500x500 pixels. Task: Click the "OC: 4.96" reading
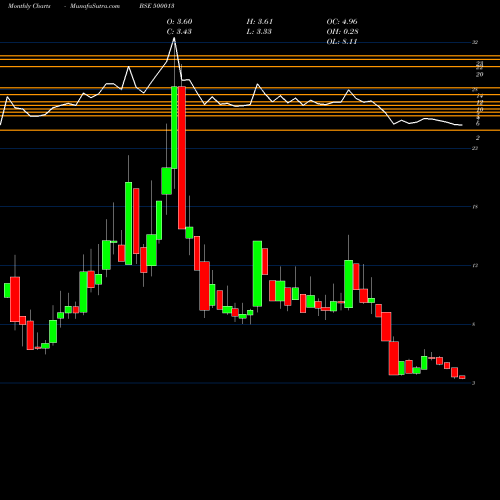point(342,22)
